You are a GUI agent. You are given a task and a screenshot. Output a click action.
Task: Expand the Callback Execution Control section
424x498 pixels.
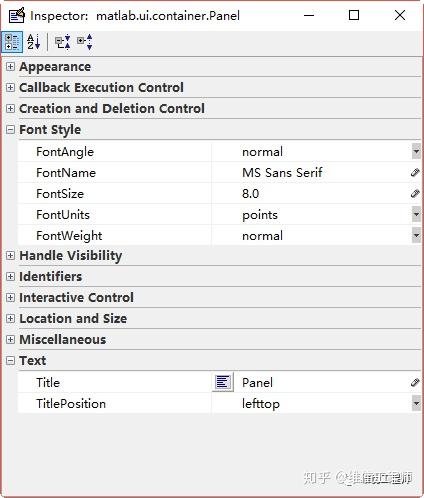10,87
